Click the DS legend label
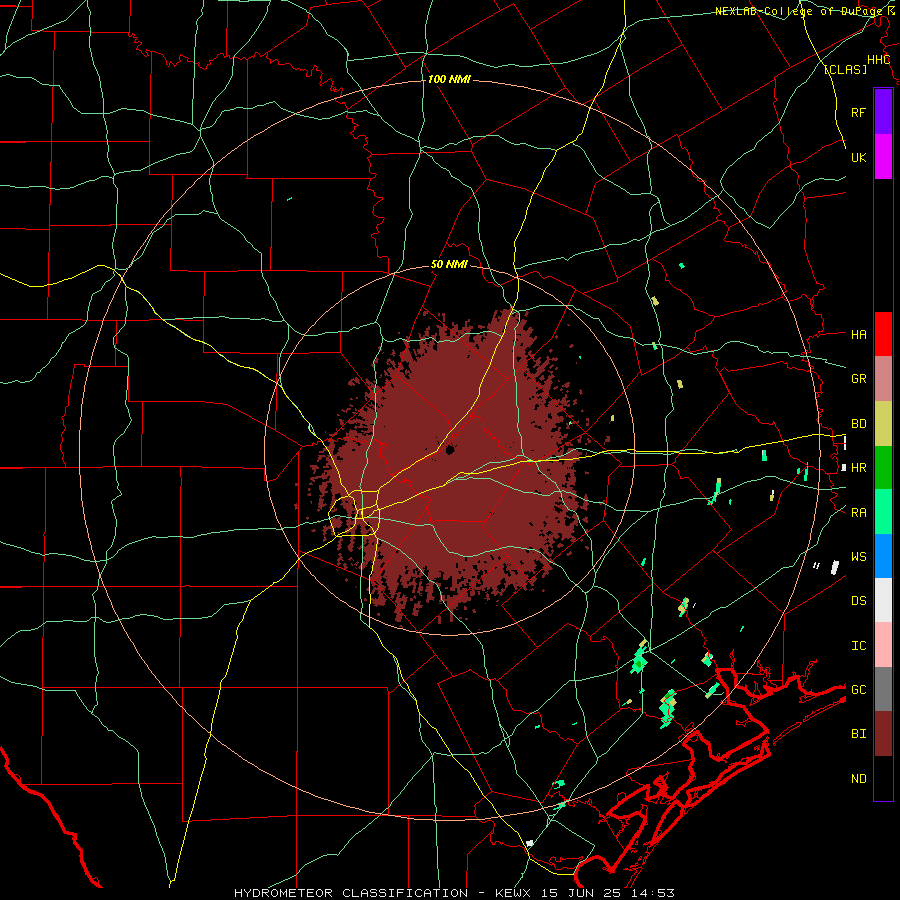Image resolution: width=900 pixels, height=900 pixels. (x=858, y=601)
